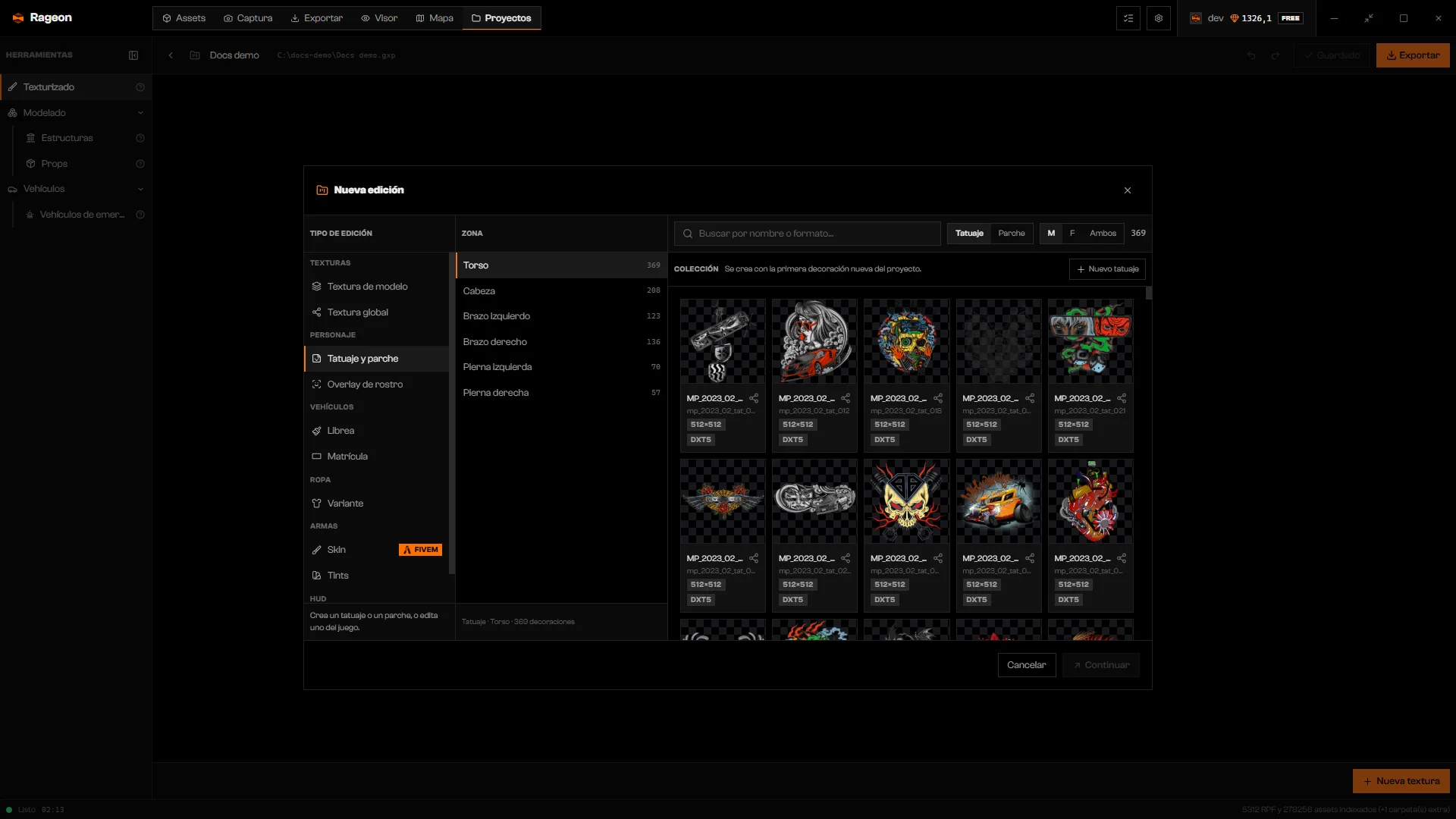
Task: Click the redo arrow icon
Action: (x=1276, y=55)
